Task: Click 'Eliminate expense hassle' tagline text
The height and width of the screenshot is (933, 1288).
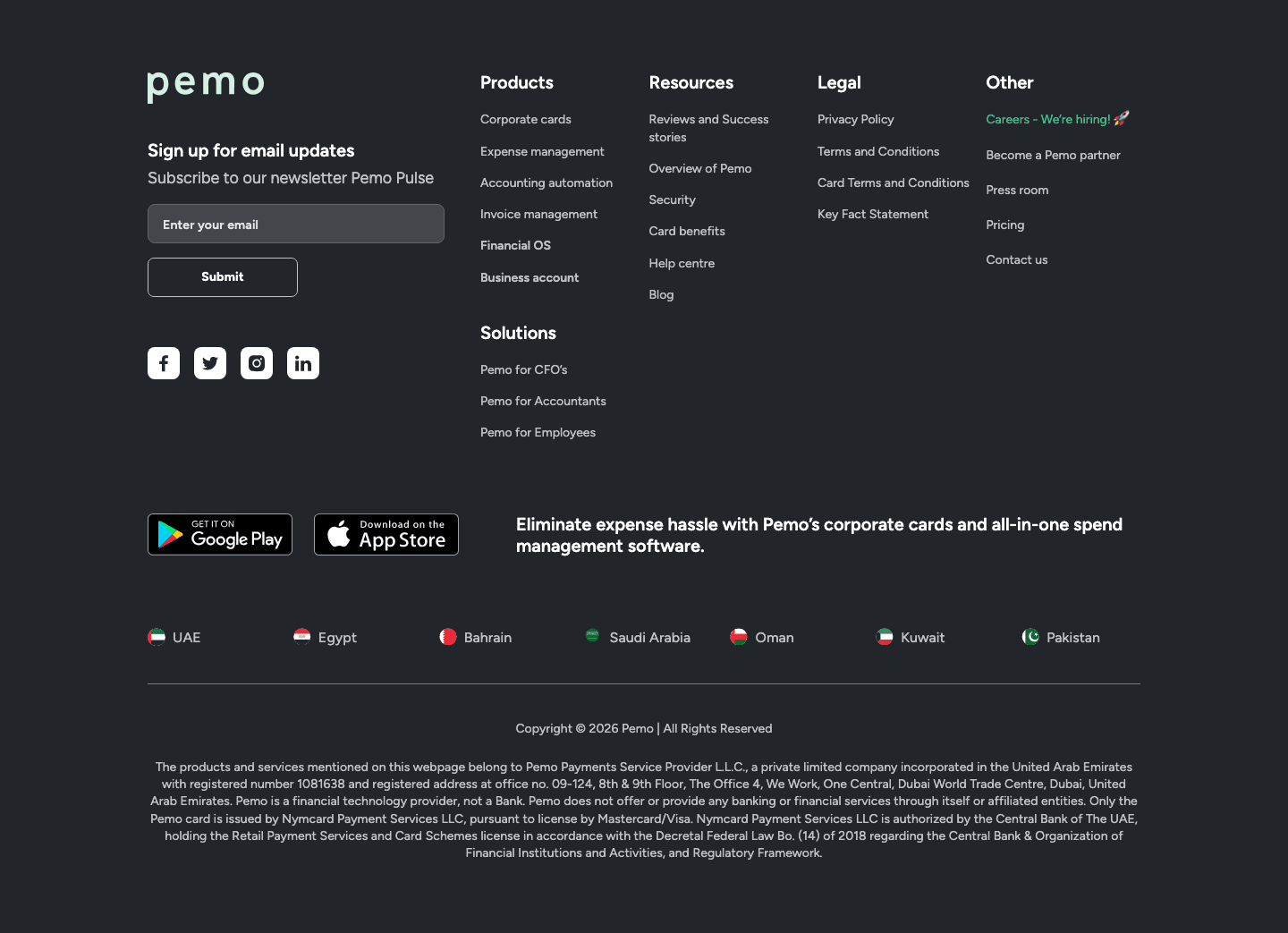Action: pos(819,535)
